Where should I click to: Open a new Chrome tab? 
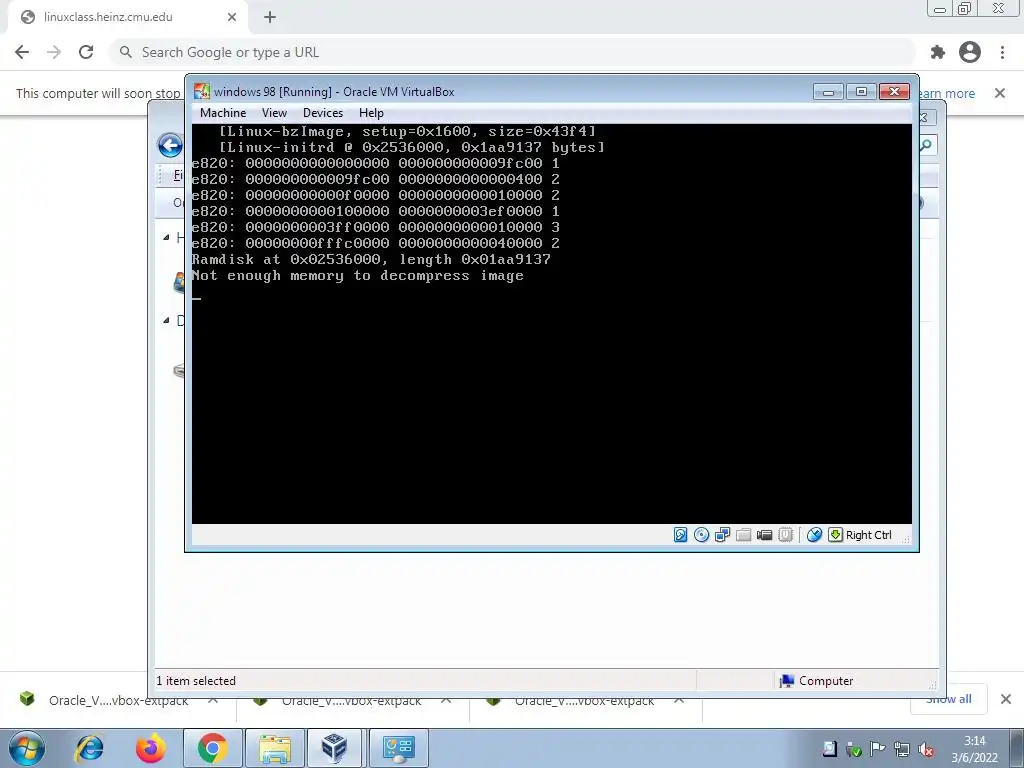click(x=270, y=17)
